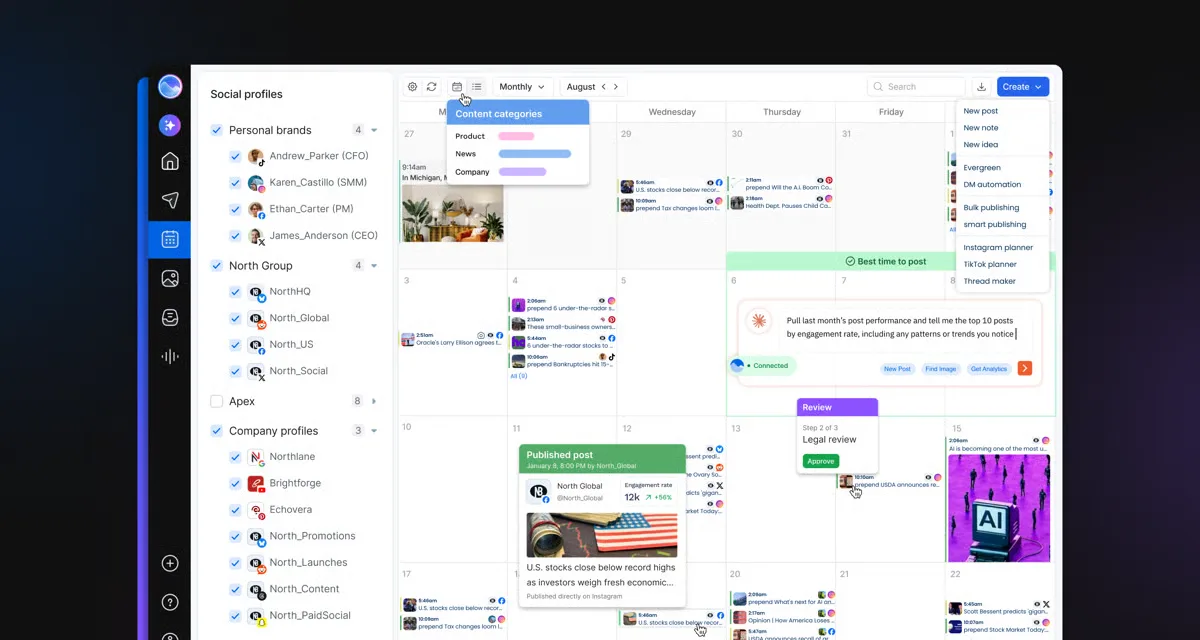Click North Global avatar in published post card

coord(538,491)
